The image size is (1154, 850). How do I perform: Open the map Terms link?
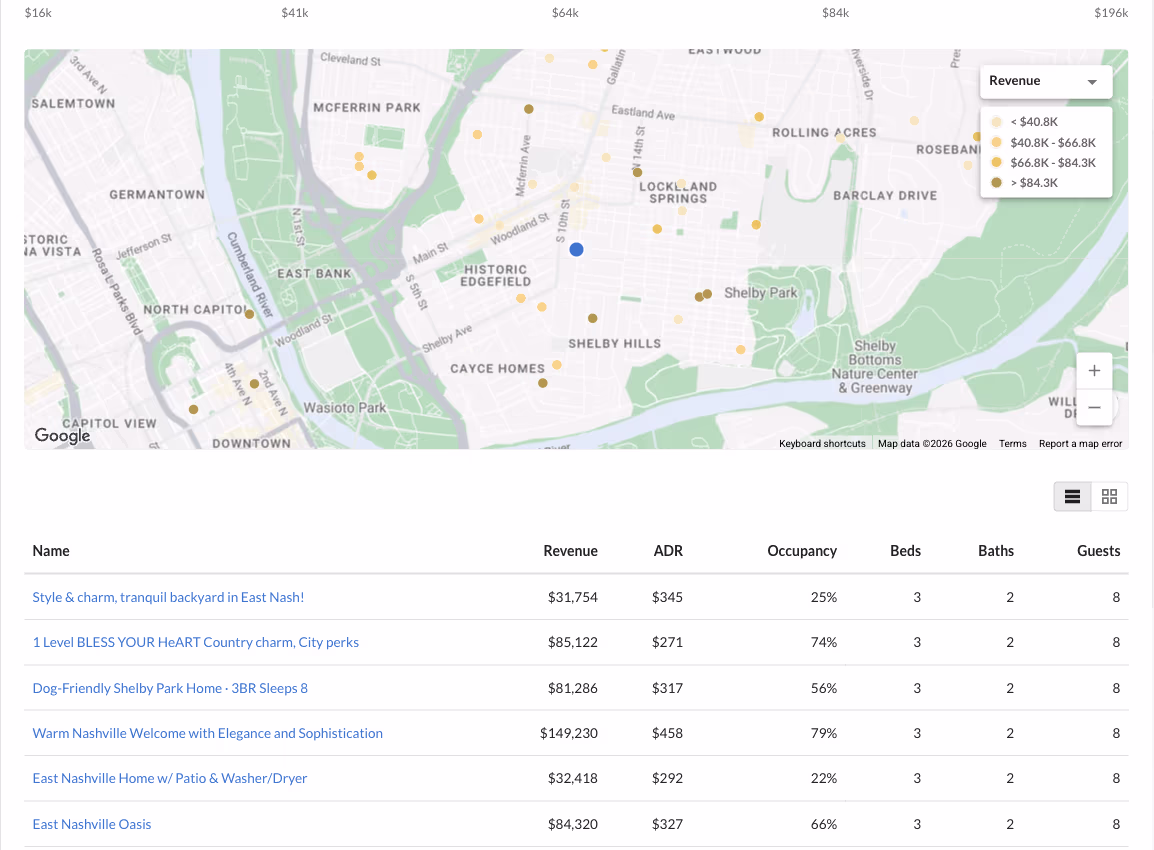[1012, 444]
